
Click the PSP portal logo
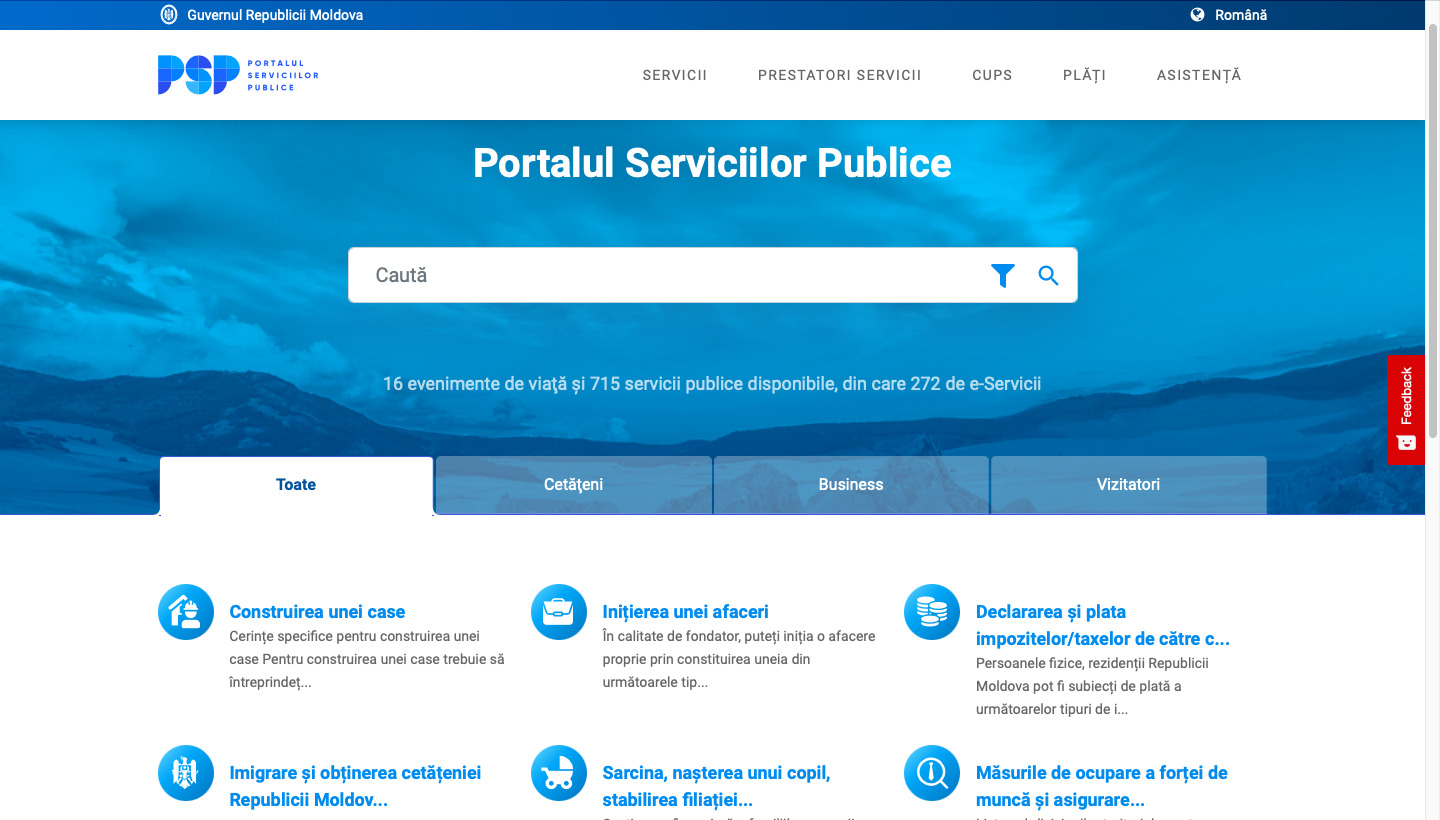click(238, 75)
